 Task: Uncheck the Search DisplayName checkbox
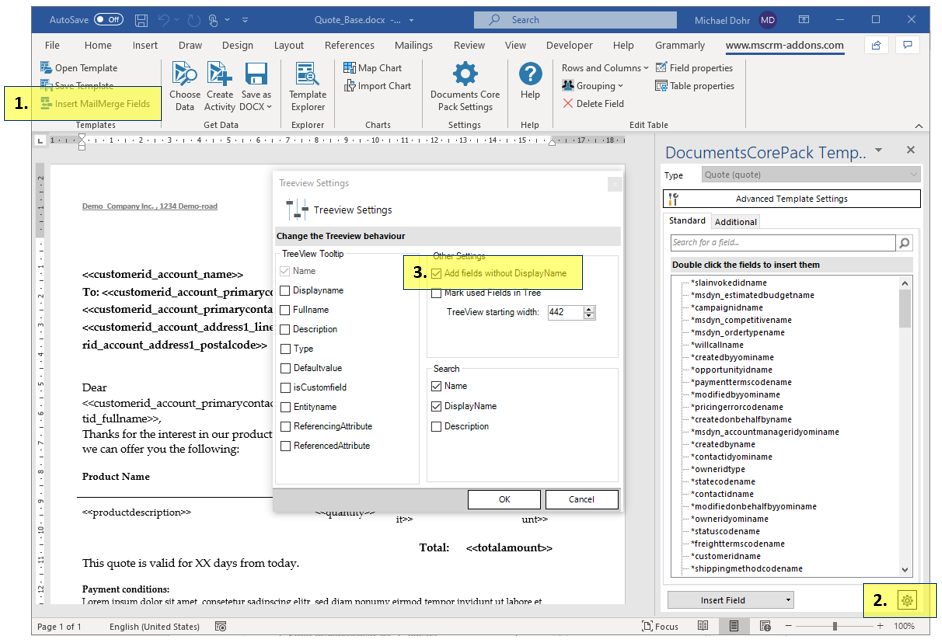tap(436, 407)
